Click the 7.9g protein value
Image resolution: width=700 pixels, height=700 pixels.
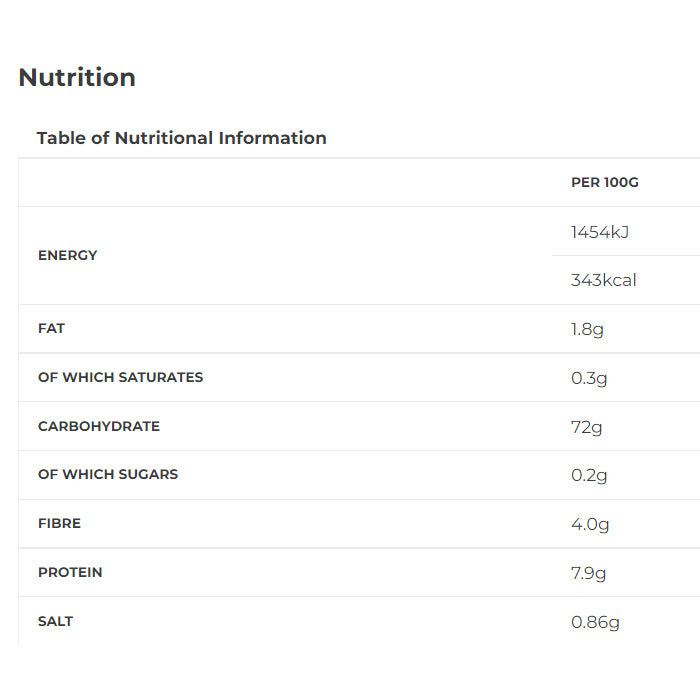[x=588, y=573]
